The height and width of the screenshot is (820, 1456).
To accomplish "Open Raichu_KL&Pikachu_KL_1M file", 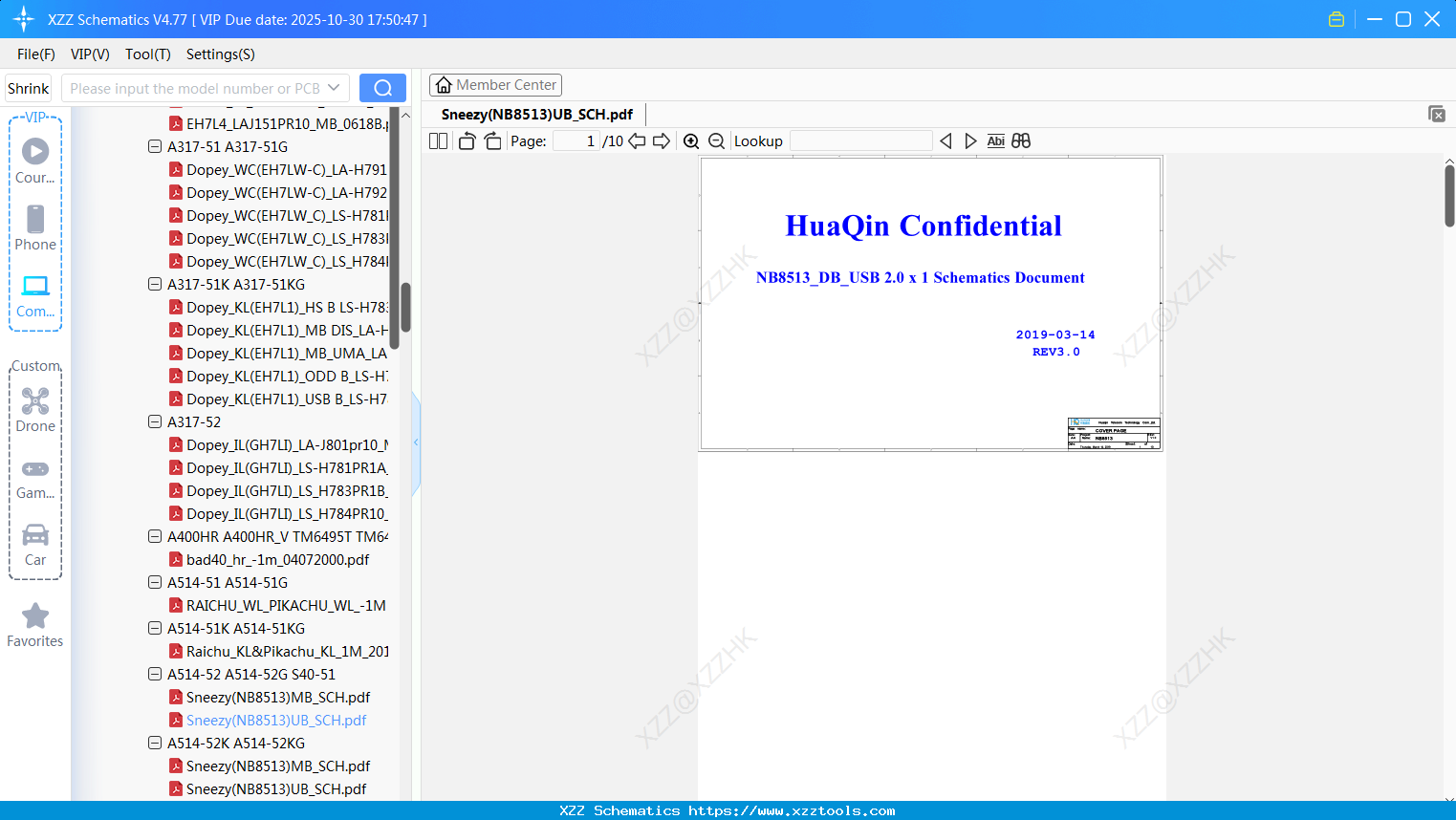I will (278, 652).
